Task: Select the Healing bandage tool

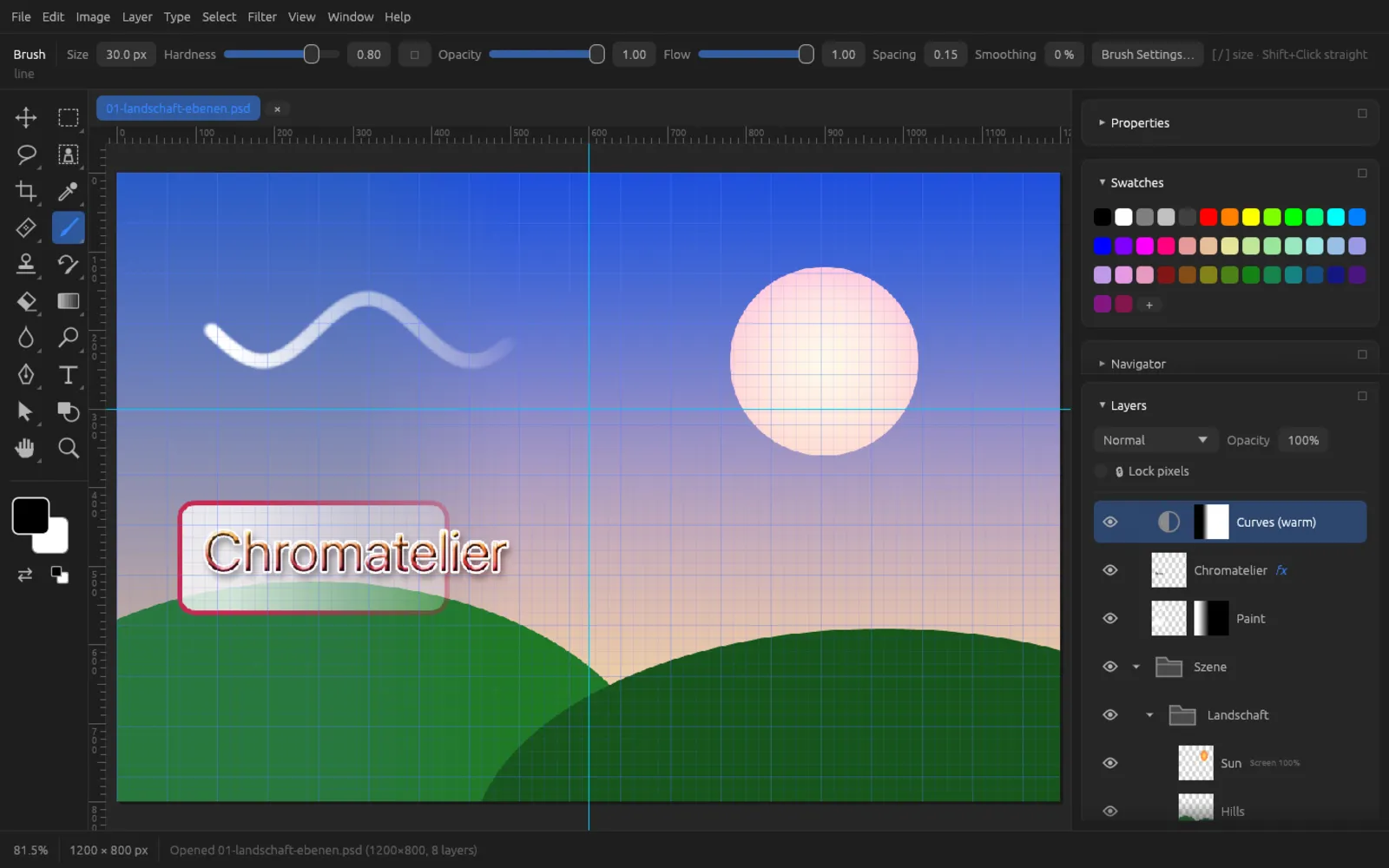Action: click(x=26, y=227)
